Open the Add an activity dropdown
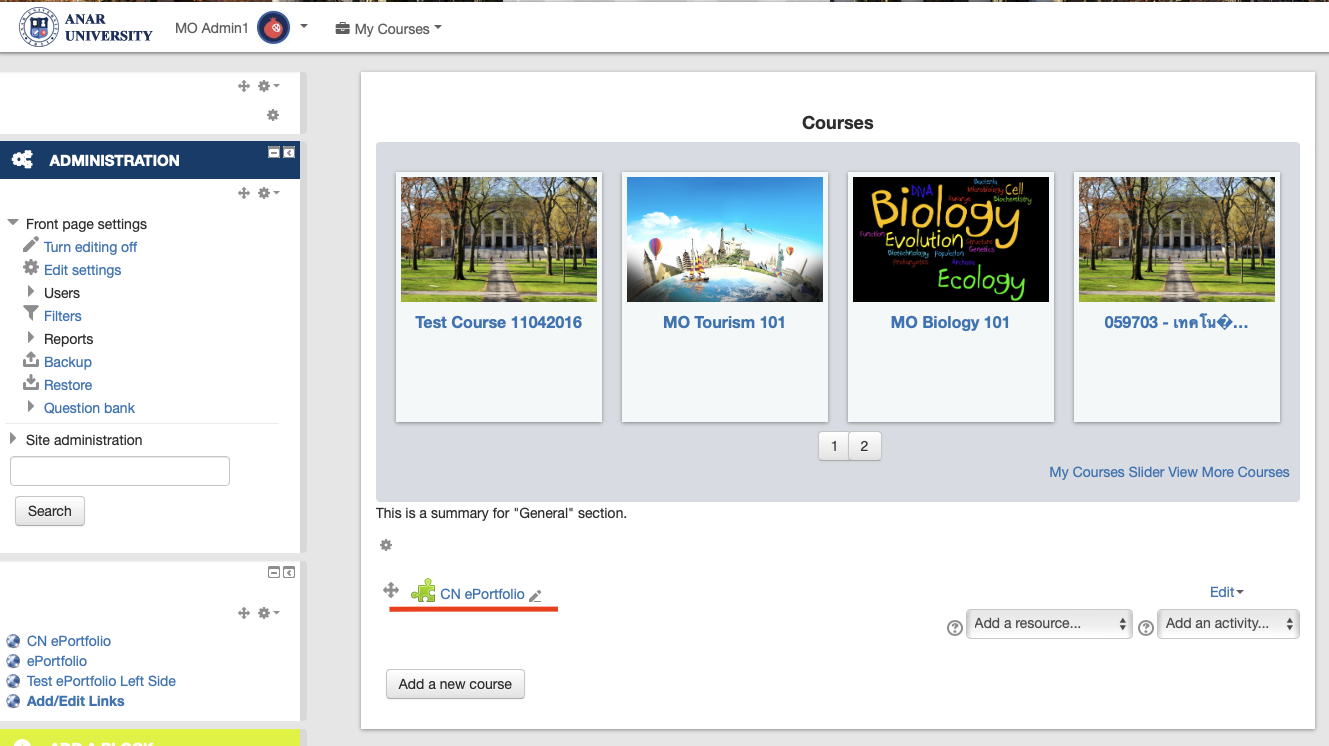Screen dimensions: 1329x746 click(x=1228, y=624)
